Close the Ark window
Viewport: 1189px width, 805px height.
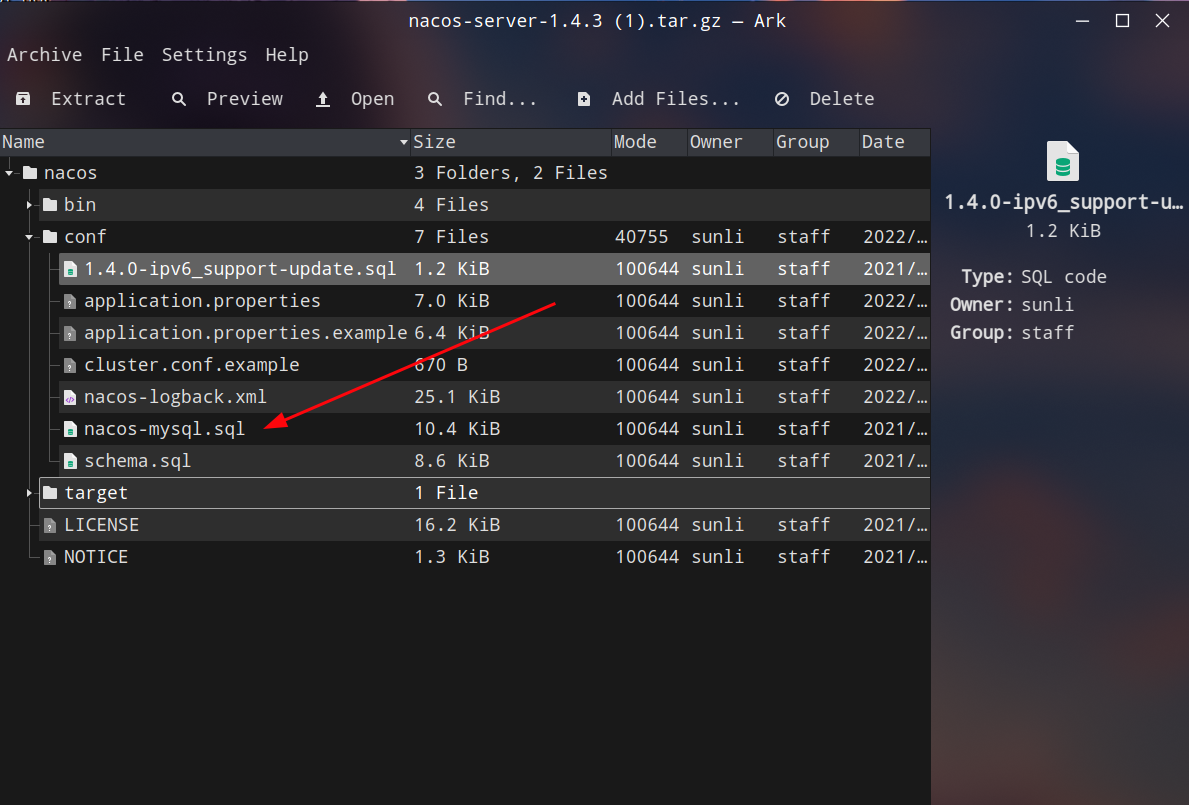[x=1162, y=21]
